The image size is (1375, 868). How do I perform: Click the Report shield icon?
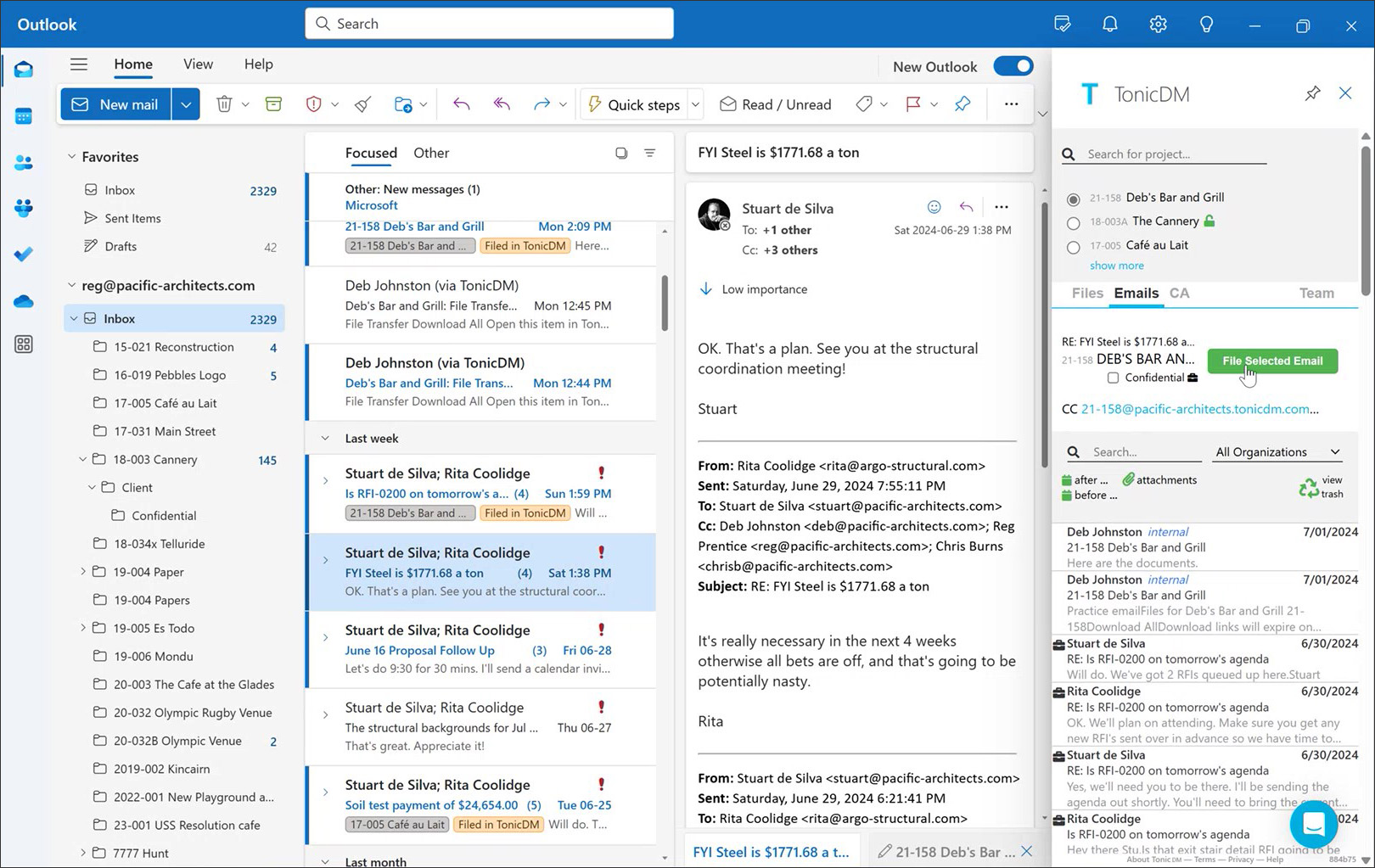[313, 104]
